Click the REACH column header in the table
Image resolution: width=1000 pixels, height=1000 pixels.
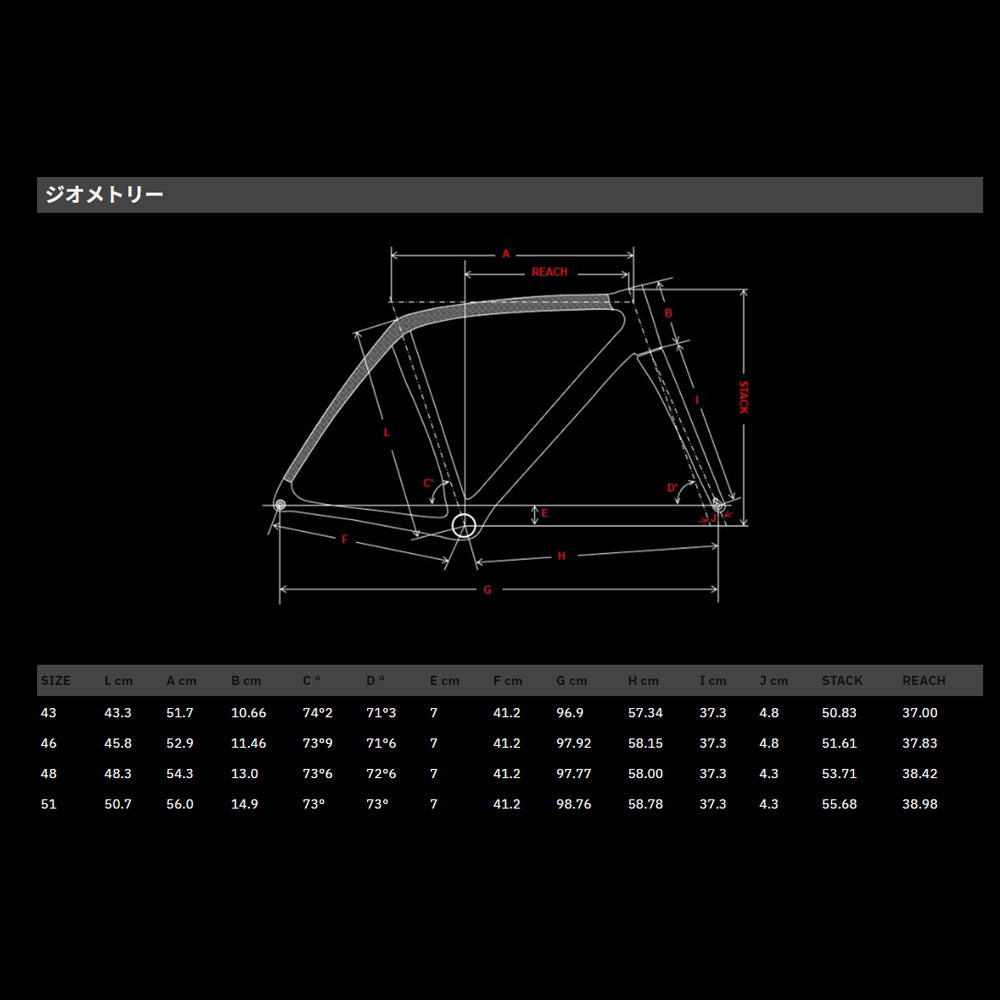click(923, 681)
